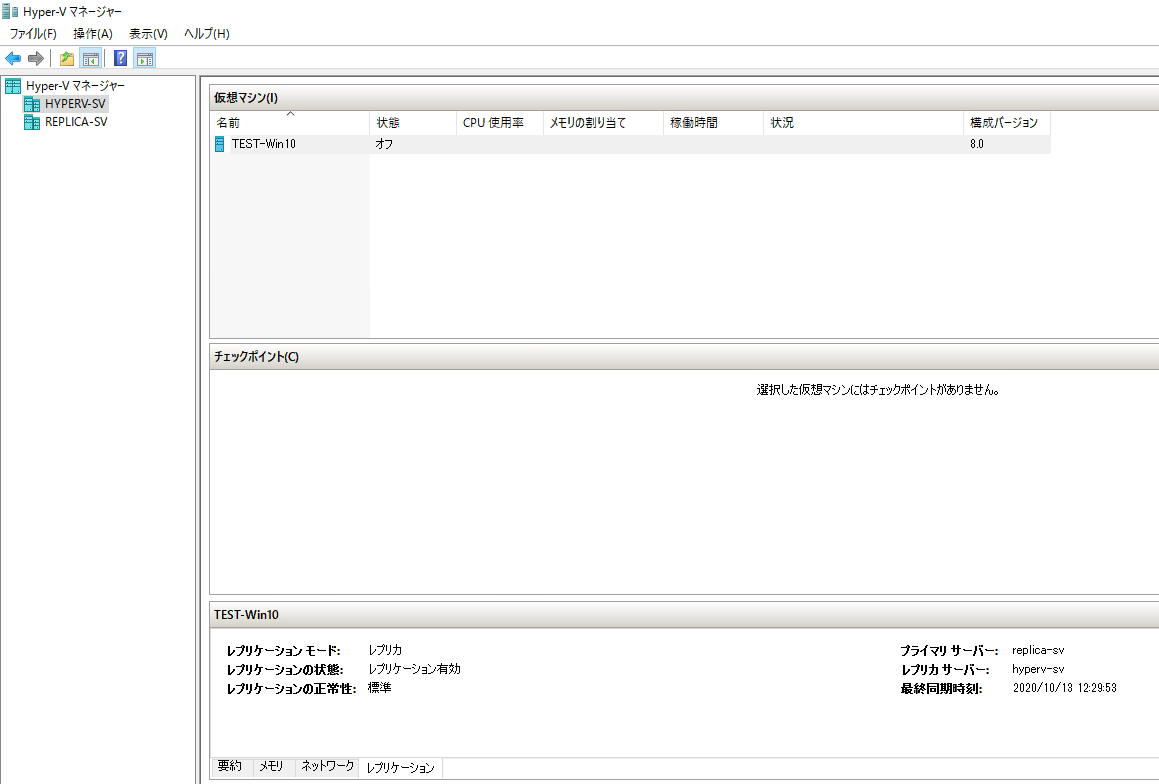Viewport: 1159px width, 784px height.
Task: Click the Back arrow toolbar icon
Action: click(x=13, y=58)
